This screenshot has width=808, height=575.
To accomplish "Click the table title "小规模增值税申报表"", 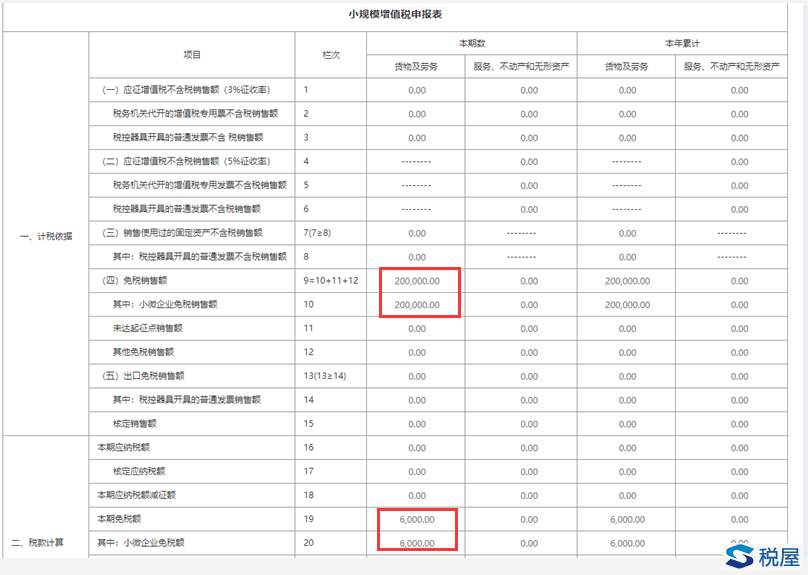I will tap(395, 14).
